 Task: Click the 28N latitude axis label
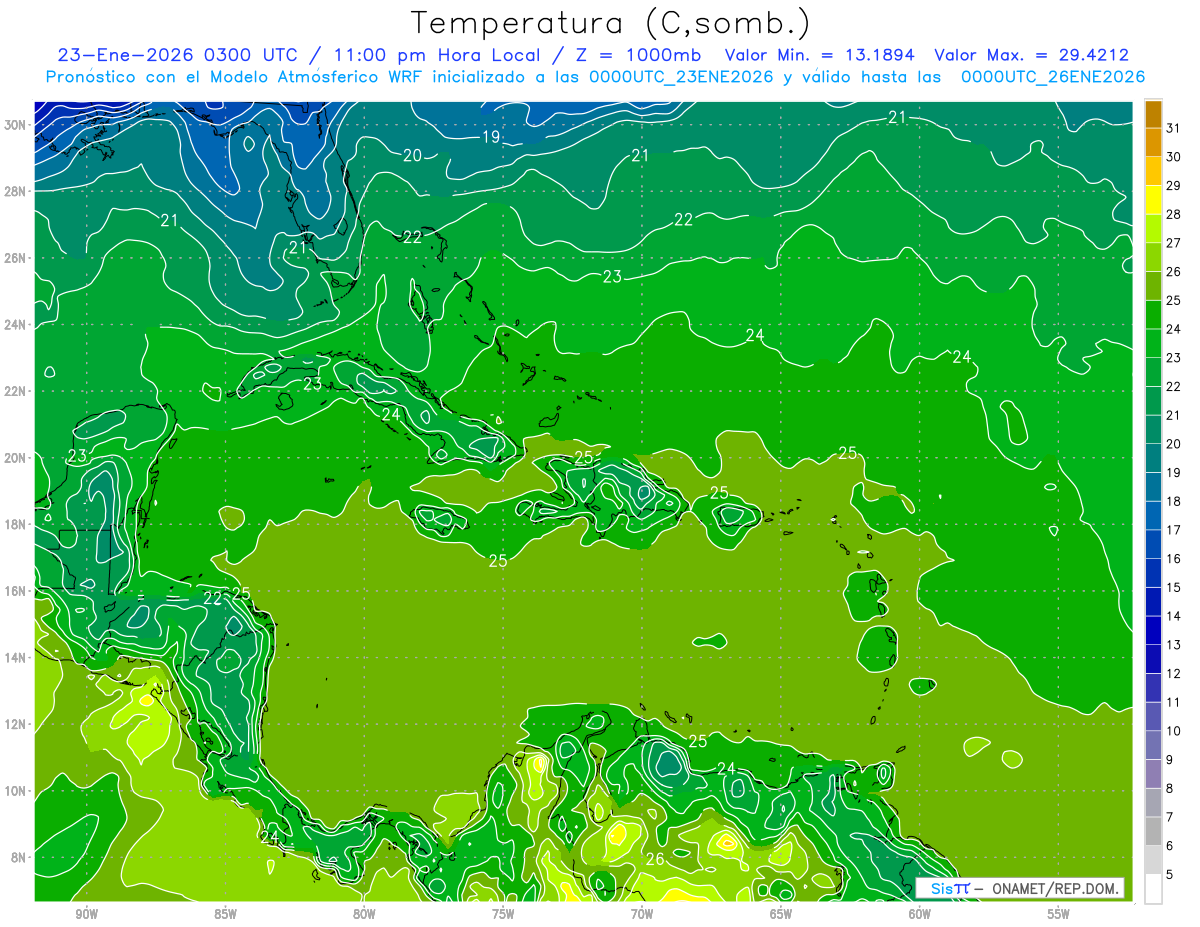click(x=16, y=191)
